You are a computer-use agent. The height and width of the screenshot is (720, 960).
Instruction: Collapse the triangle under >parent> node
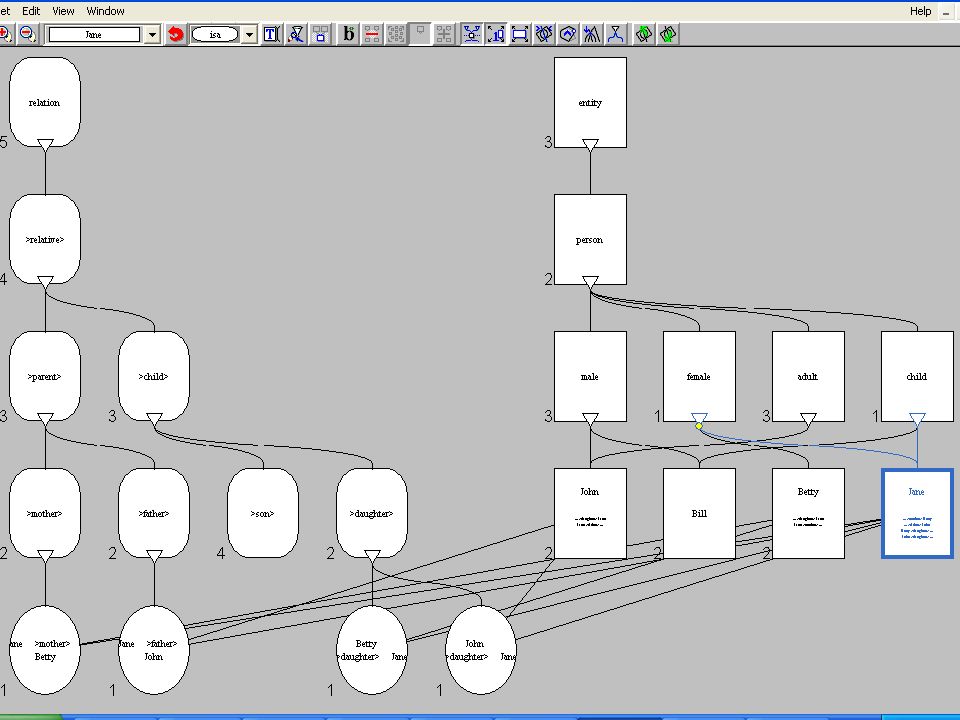click(45, 419)
